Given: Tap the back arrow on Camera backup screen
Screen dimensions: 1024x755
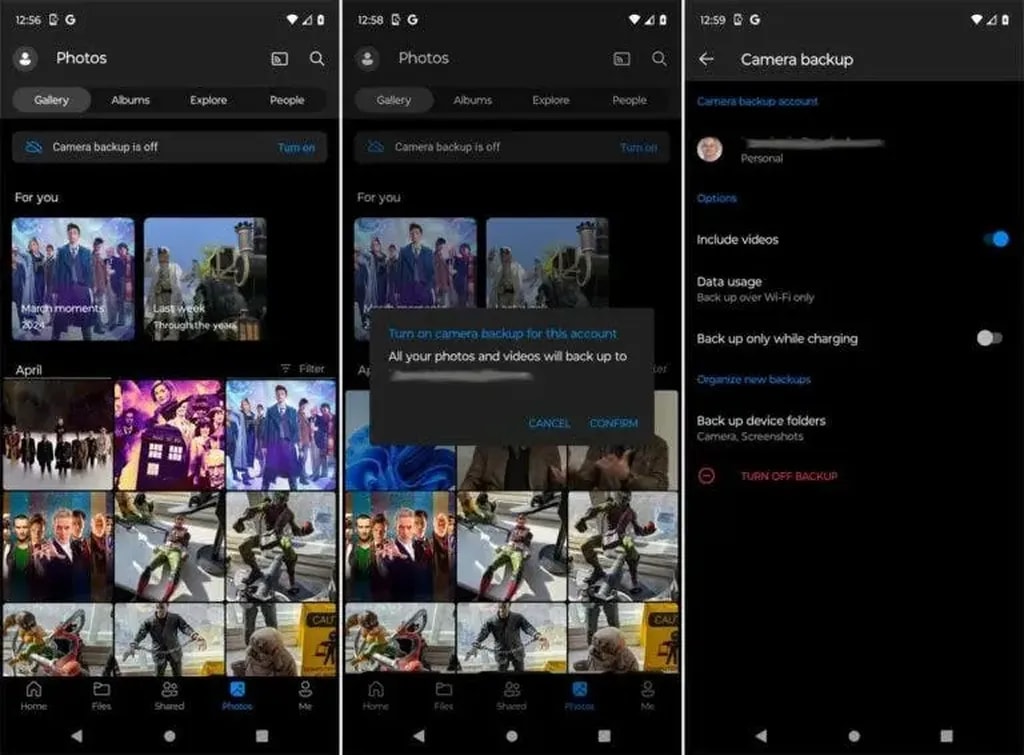Looking at the screenshot, I should [x=707, y=58].
